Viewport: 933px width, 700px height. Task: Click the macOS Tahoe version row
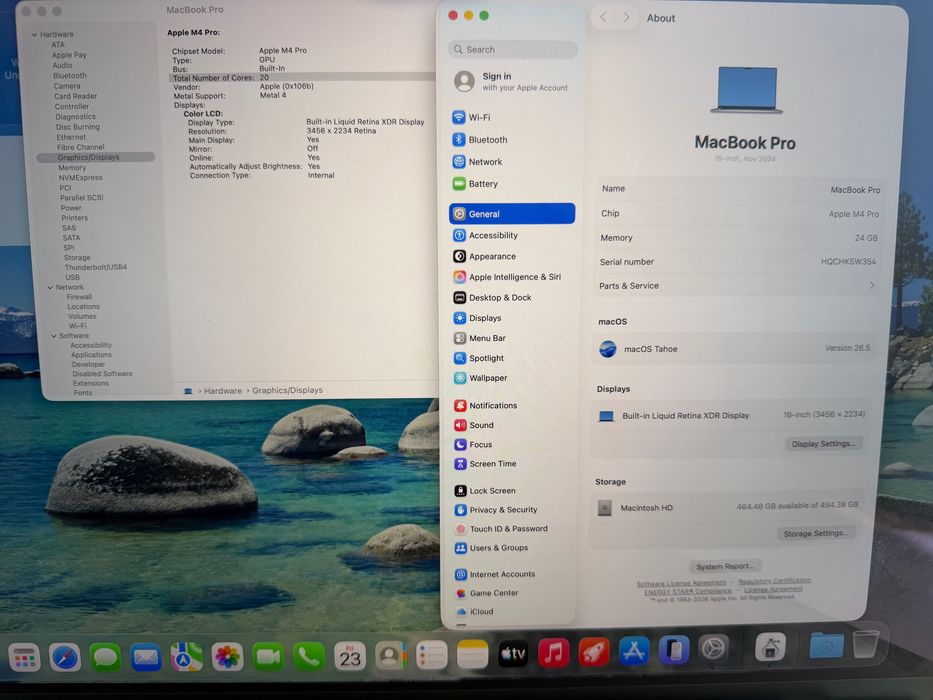coord(735,349)
